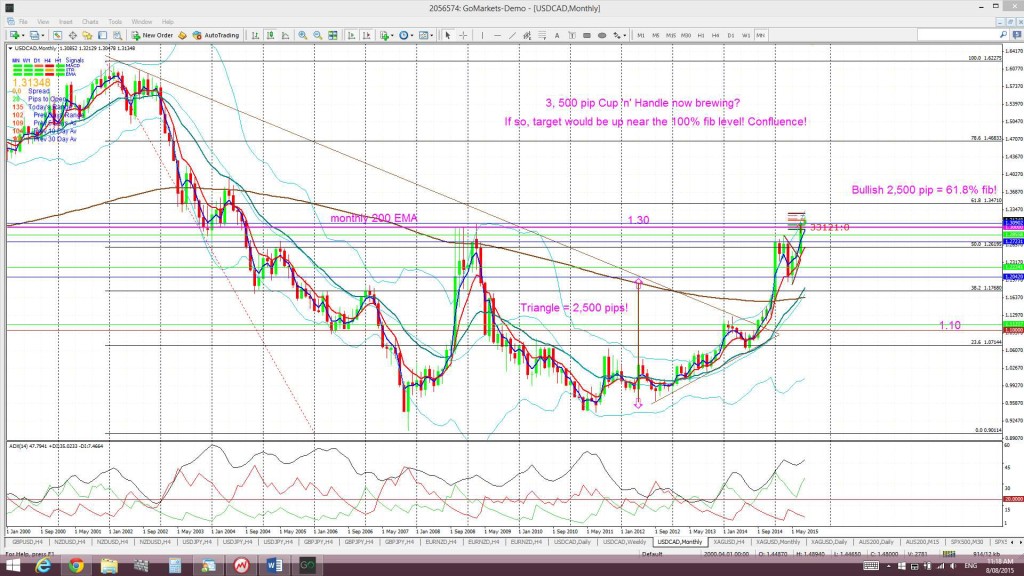Screen dimensions: 1024x576
Task: Open the Indicators list dropdown
Action: point(387,35)
